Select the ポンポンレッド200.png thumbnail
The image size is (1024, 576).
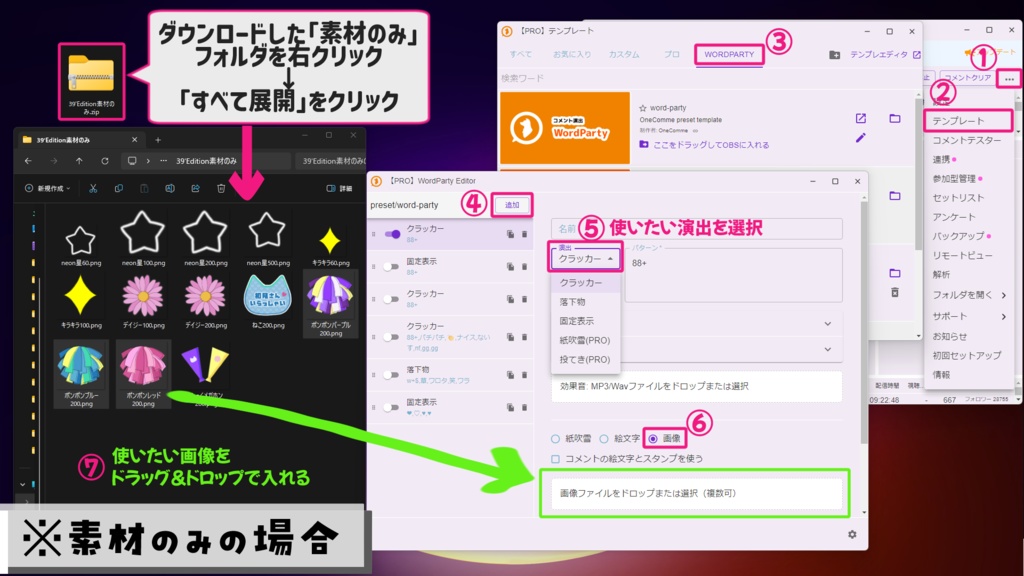coord(145,370)
